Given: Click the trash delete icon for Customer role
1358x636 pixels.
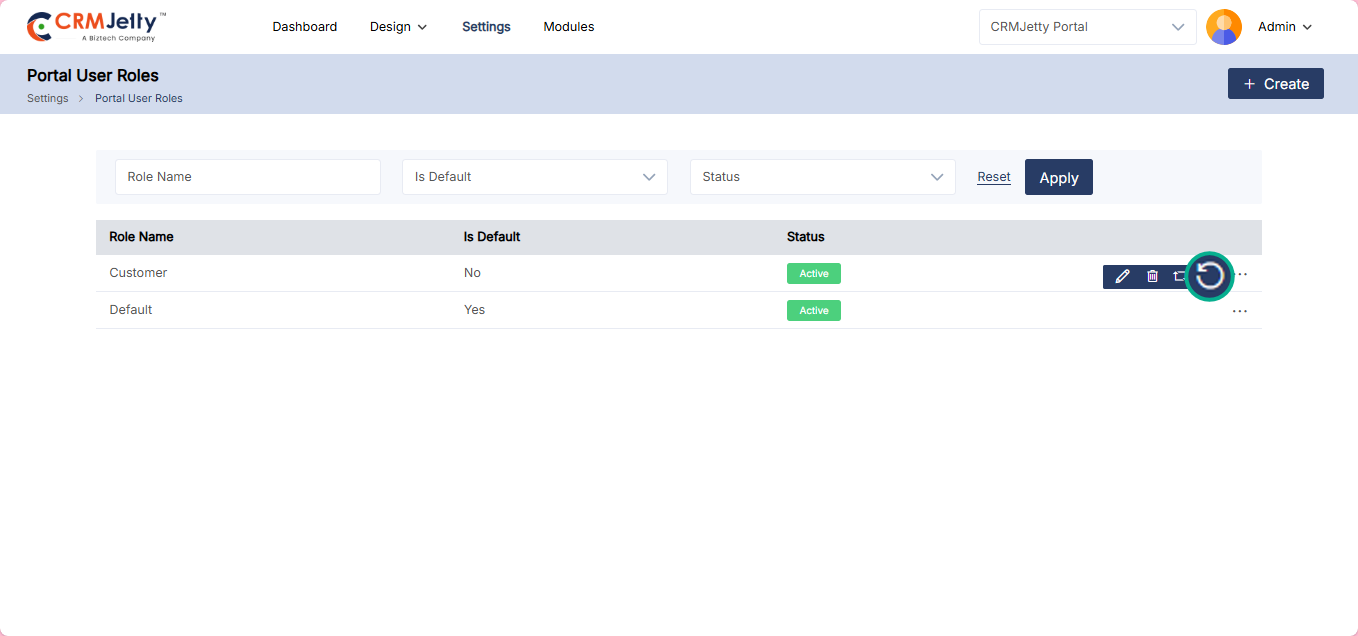Looking at the screenshot, I should (1152, 276).
